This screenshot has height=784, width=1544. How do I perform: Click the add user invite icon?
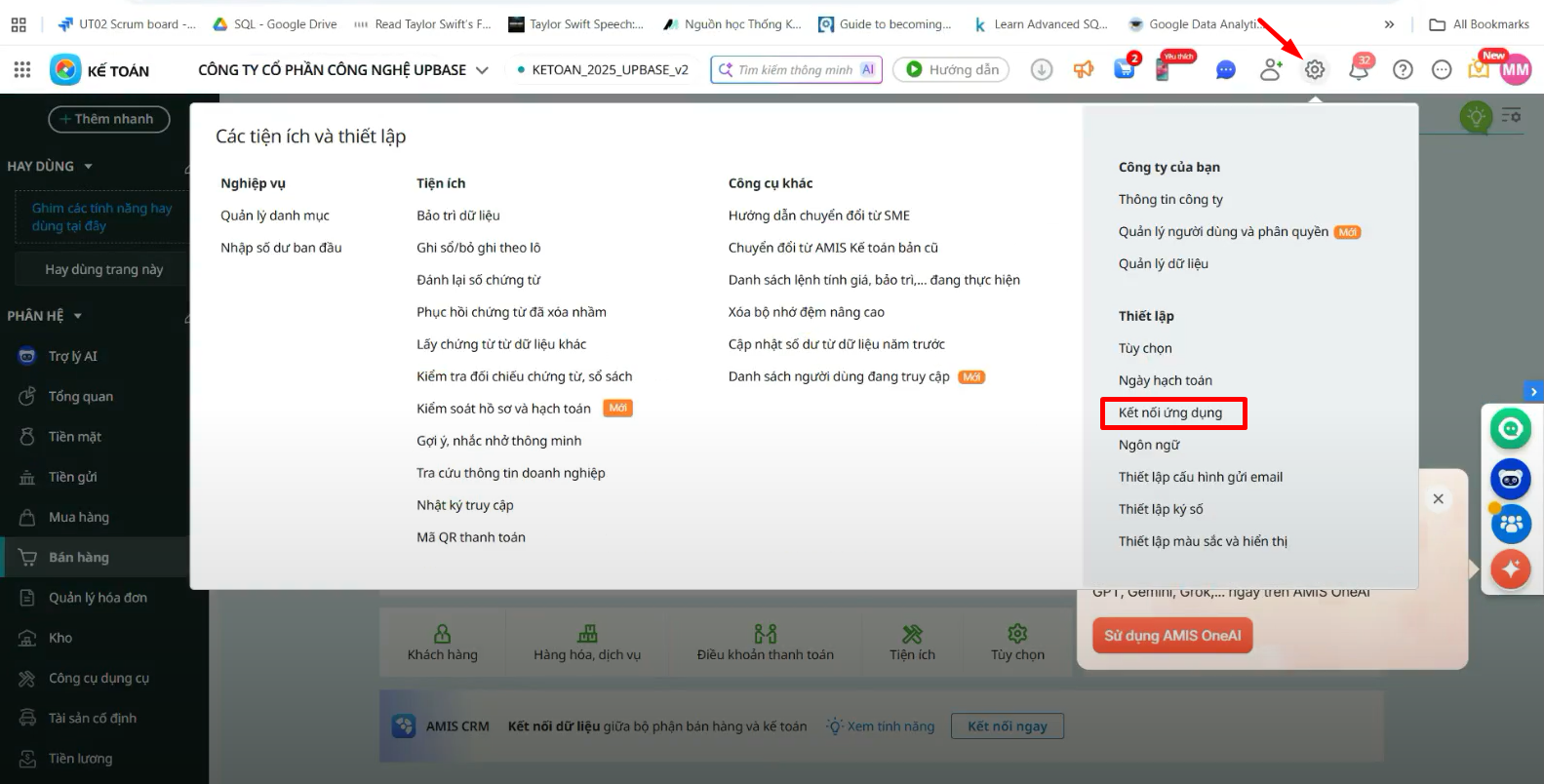pyautogui.click(x=1270, y=69)
